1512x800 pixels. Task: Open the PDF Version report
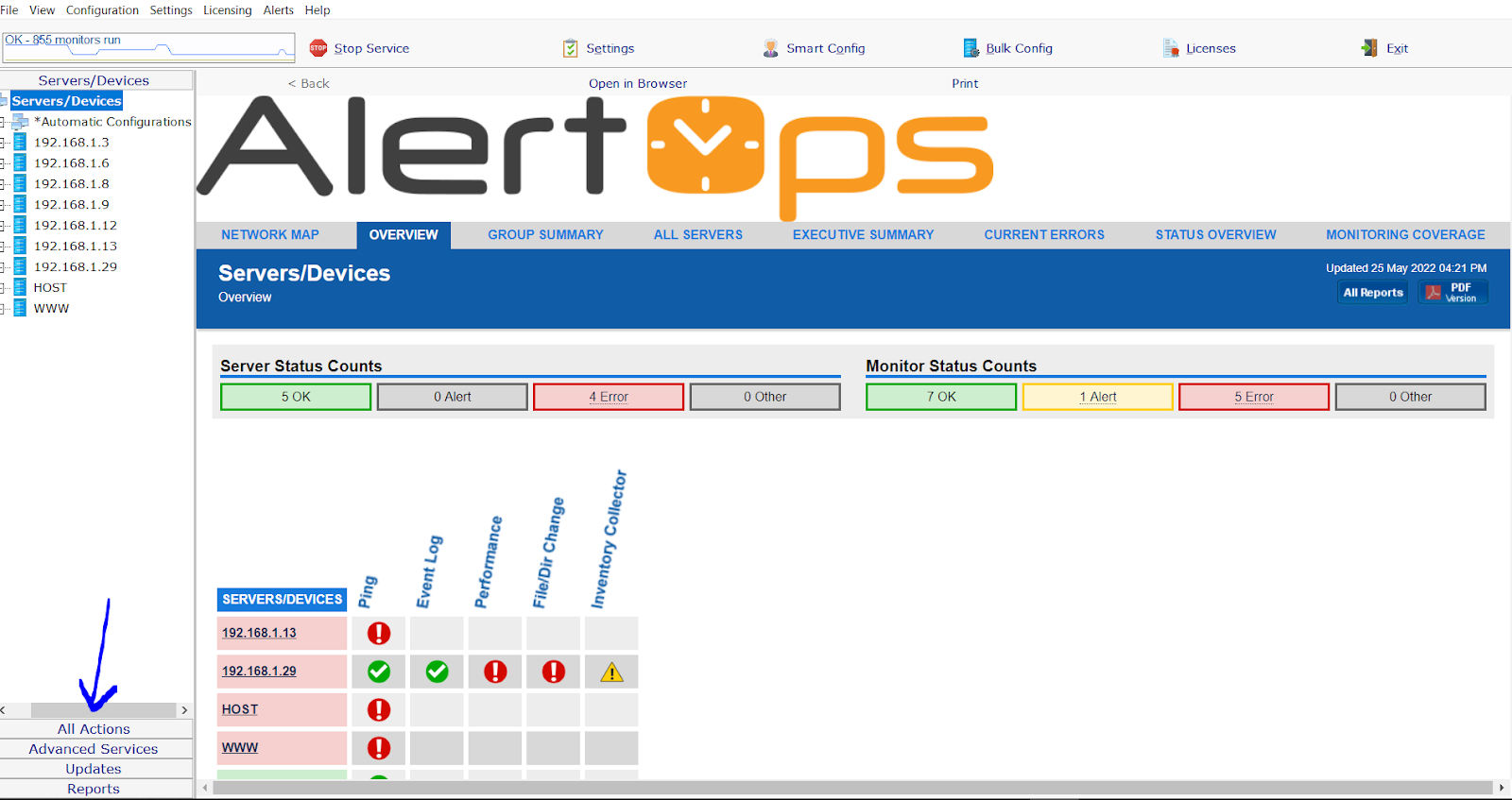pos(1452,293)
